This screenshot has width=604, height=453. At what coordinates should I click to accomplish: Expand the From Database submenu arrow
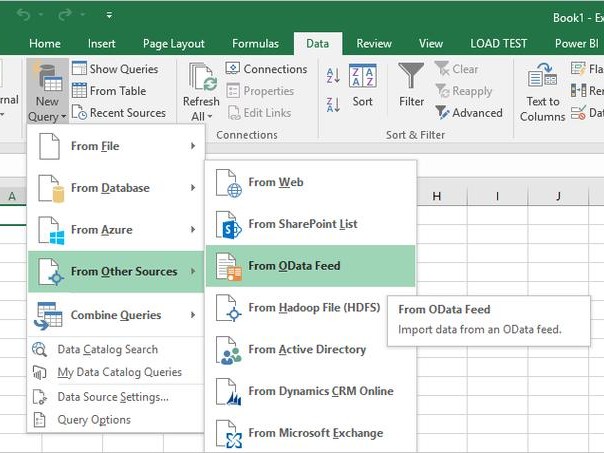193,188
